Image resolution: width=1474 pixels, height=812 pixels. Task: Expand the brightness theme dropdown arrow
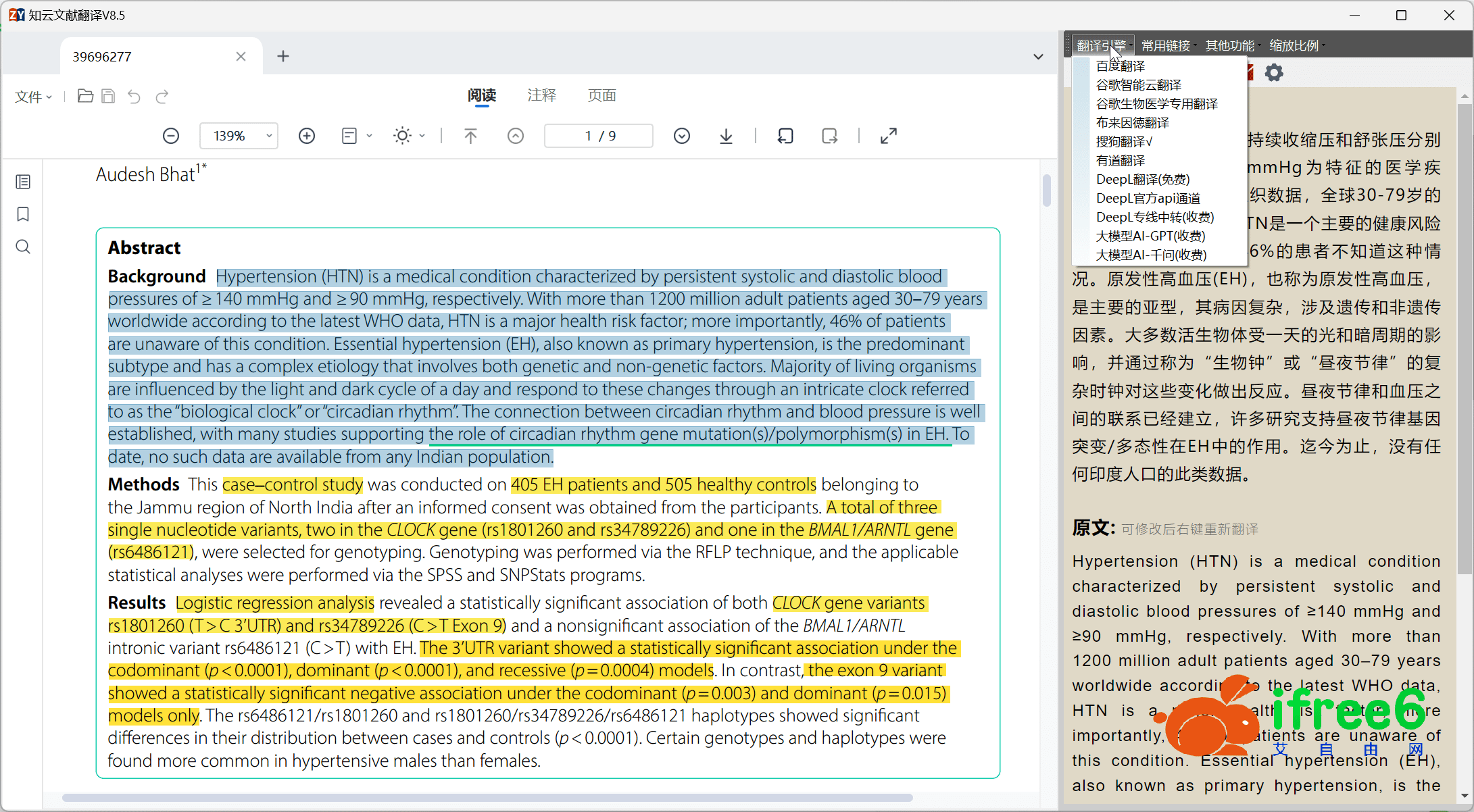422,136
